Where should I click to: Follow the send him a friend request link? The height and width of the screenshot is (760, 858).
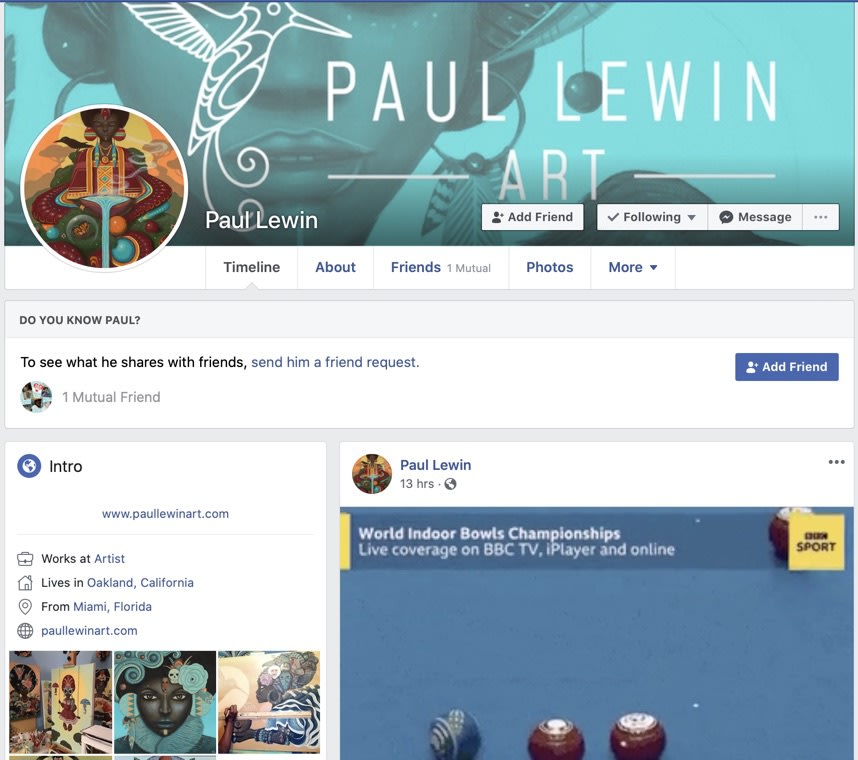(x=335, y=362)
